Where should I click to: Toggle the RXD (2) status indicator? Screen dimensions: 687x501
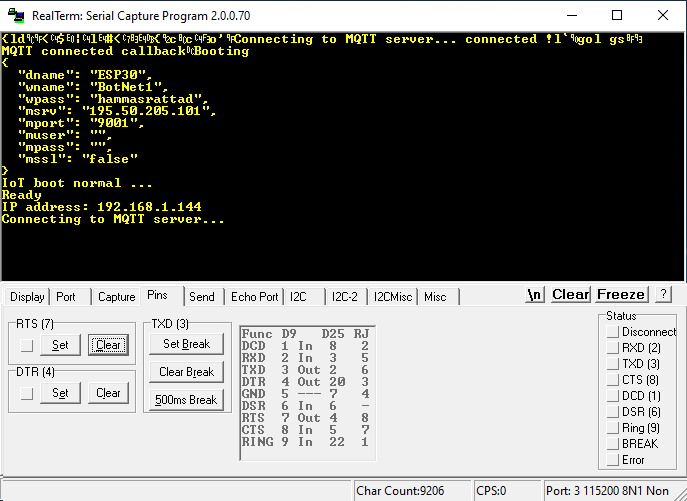pos(612,348)
